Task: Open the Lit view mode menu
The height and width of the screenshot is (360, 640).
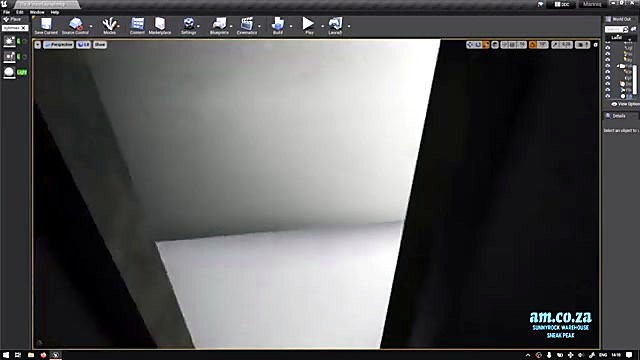Action: coord(84,45)
